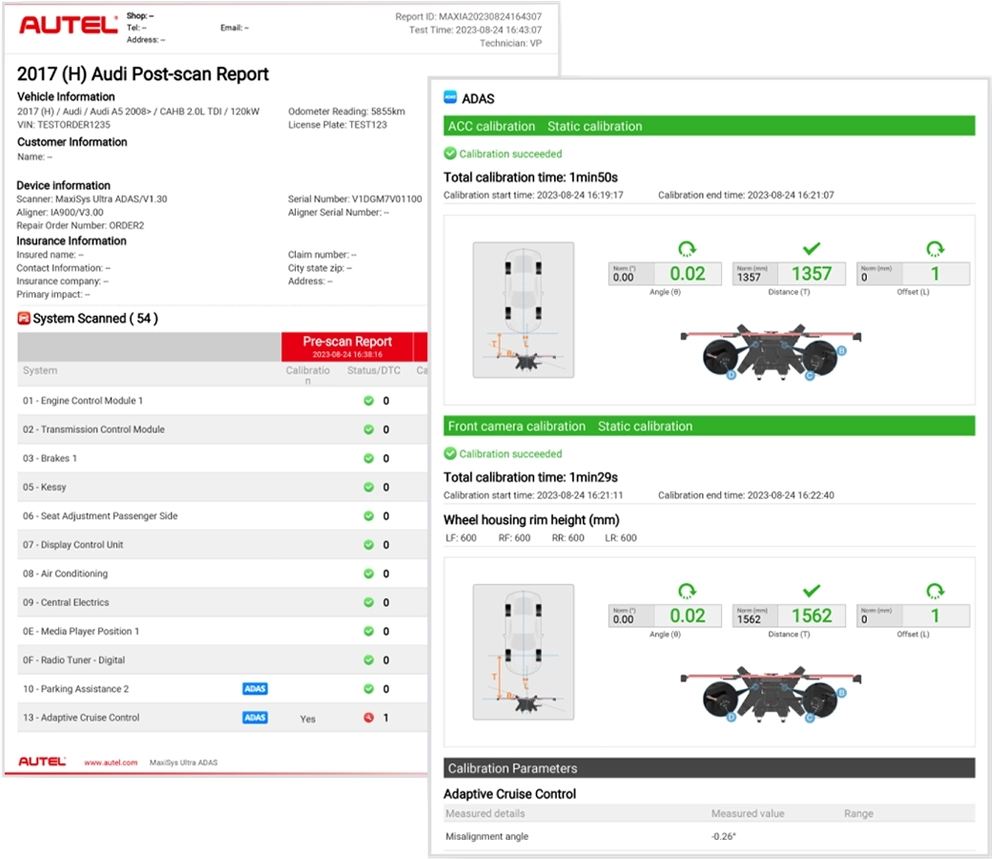
Task: Click the green status check for Kessy
Action: (x=369, y=487)
